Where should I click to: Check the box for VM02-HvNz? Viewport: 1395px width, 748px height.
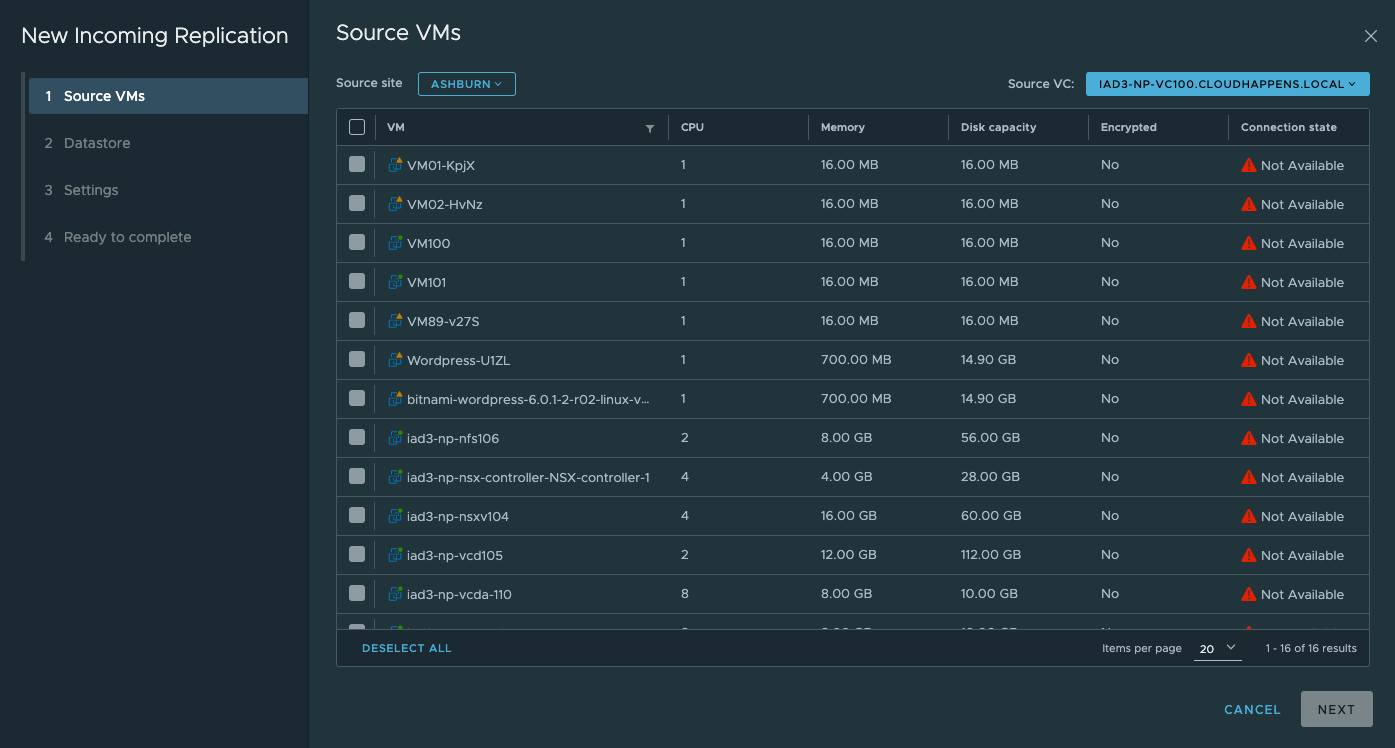tap(357, 203)
